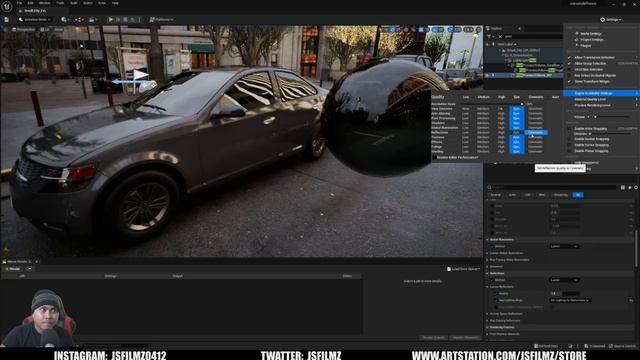
Task: Clear the Outliner search with X icon
Action: pyautogui.click(x=500, y=36)
